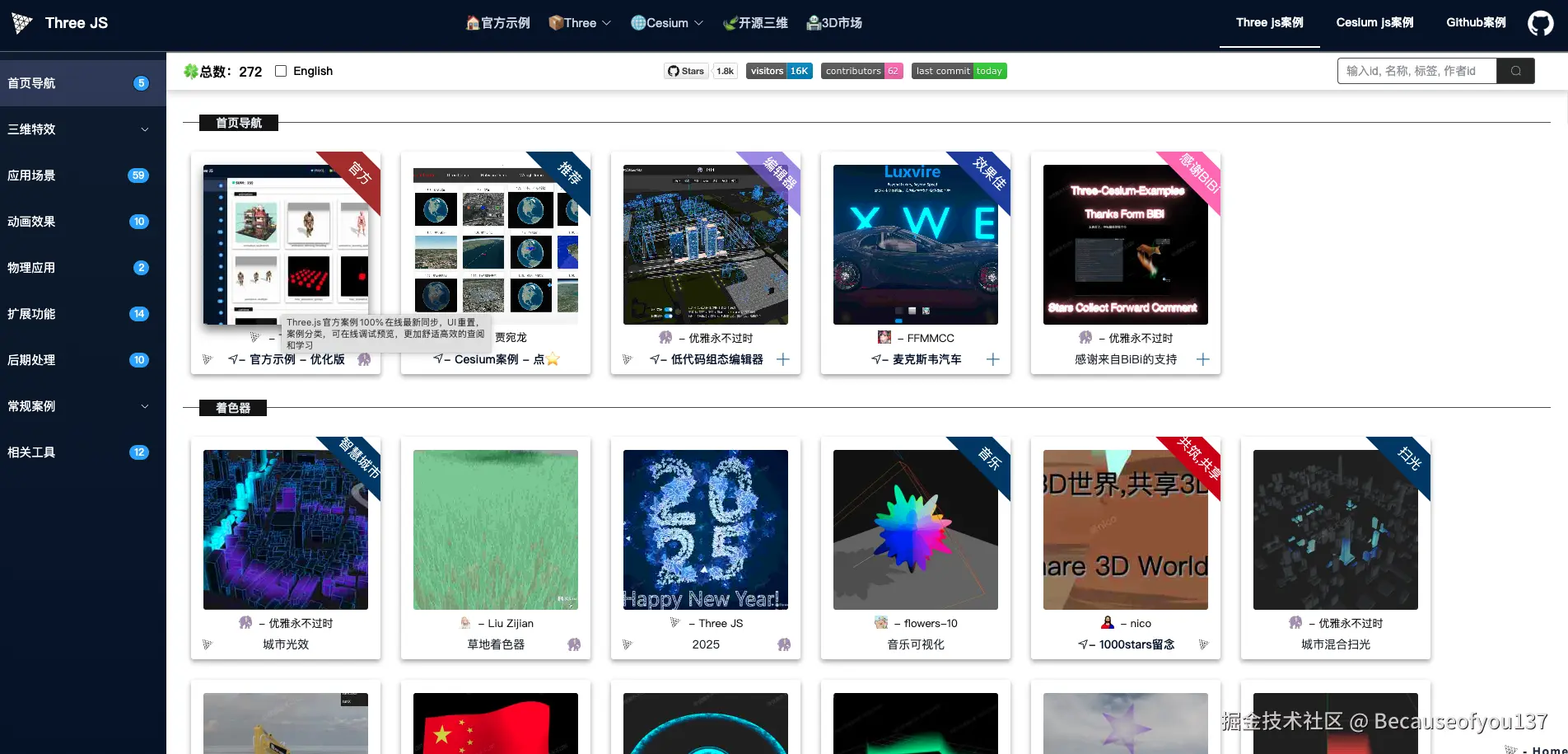Click author avatar beside FFMMCC

pos(884,337)
